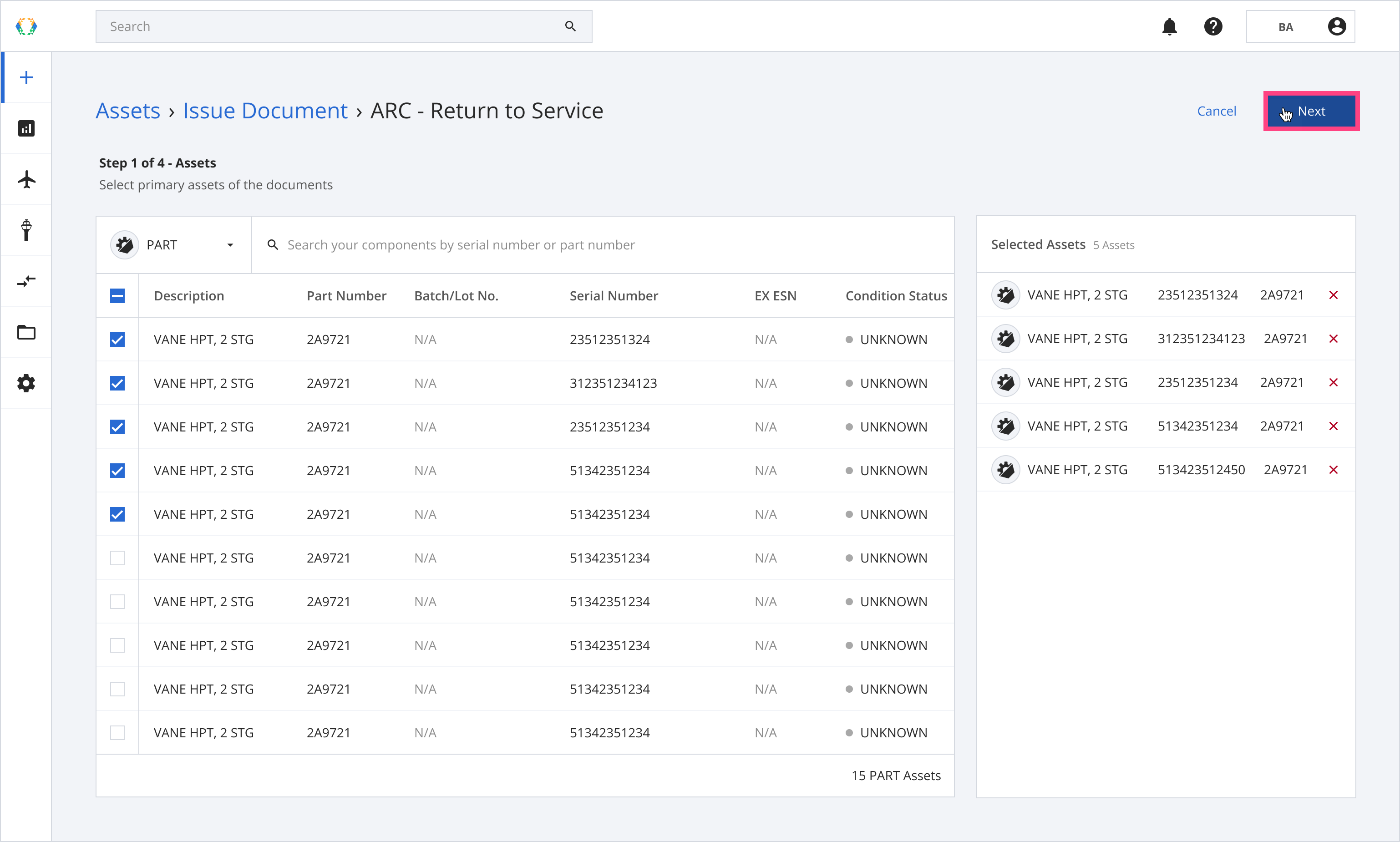Screen dimensions: 1400x842
Task: Click the VANE HPT asset icon fifth selected
Action: (1005, 469)
